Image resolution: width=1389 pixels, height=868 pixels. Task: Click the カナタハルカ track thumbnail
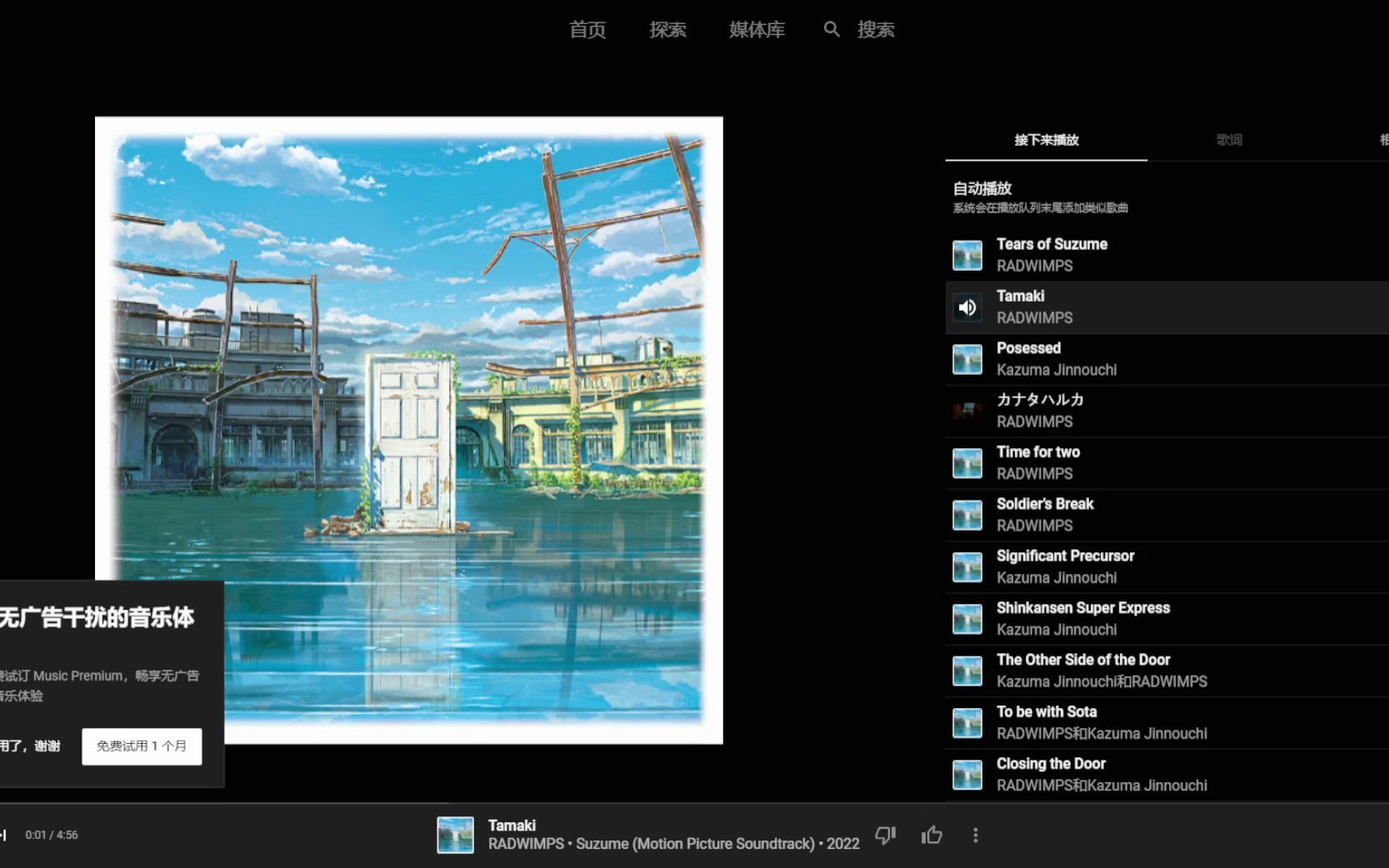point(967,411)
